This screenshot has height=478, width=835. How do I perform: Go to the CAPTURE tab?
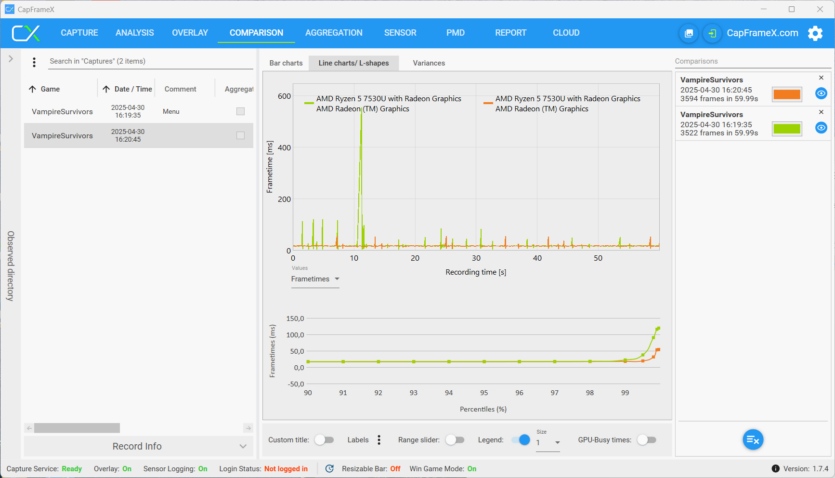tap(79, 33)
